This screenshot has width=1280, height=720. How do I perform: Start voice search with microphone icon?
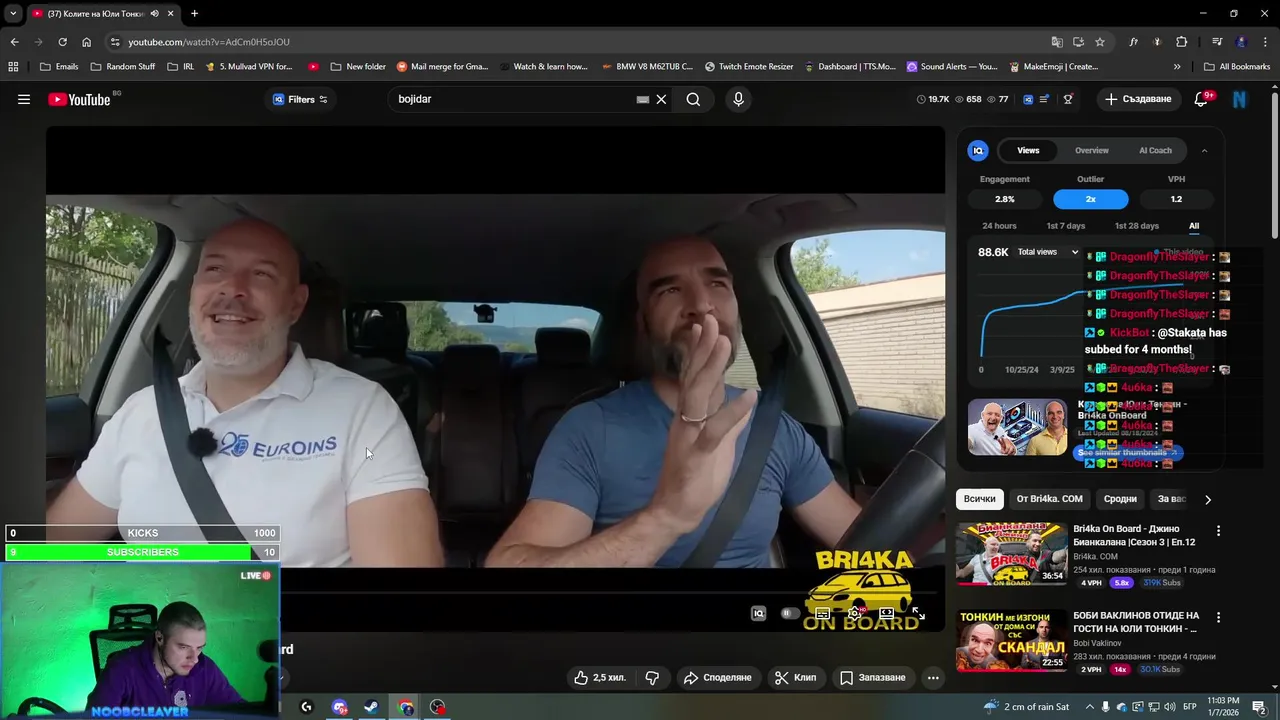(x=738, y=99)
